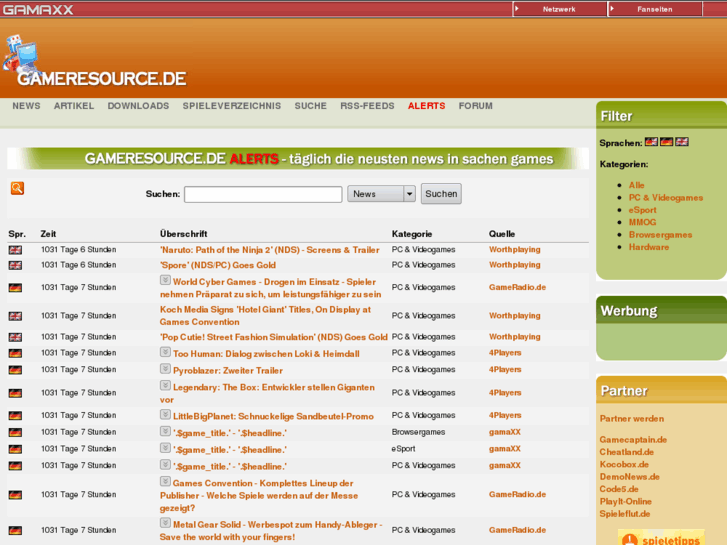727x545 pixels.
Task: Click '1031 Tage 6 Stunden' in Spore row
Action: [78, 265]
